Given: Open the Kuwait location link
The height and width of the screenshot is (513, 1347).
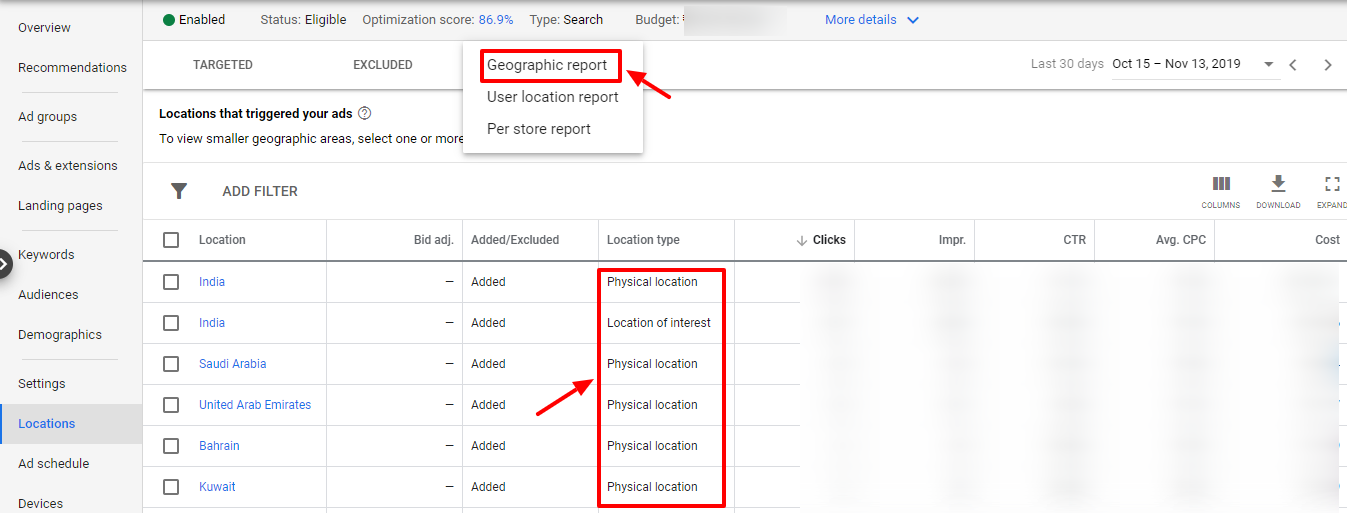Looking at the screenshot, I should point(217,487).
